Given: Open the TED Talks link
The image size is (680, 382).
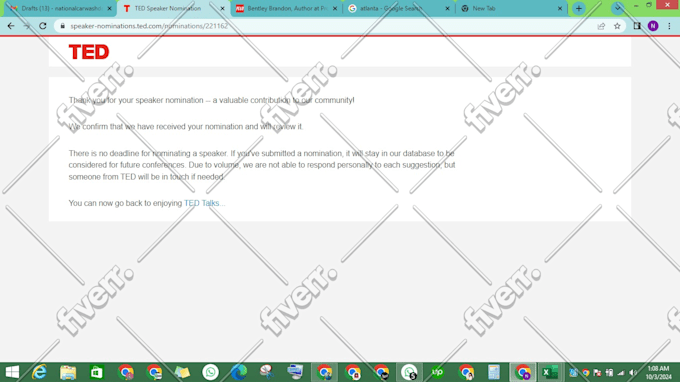Looking at the screenshot, I should (202, 203).
